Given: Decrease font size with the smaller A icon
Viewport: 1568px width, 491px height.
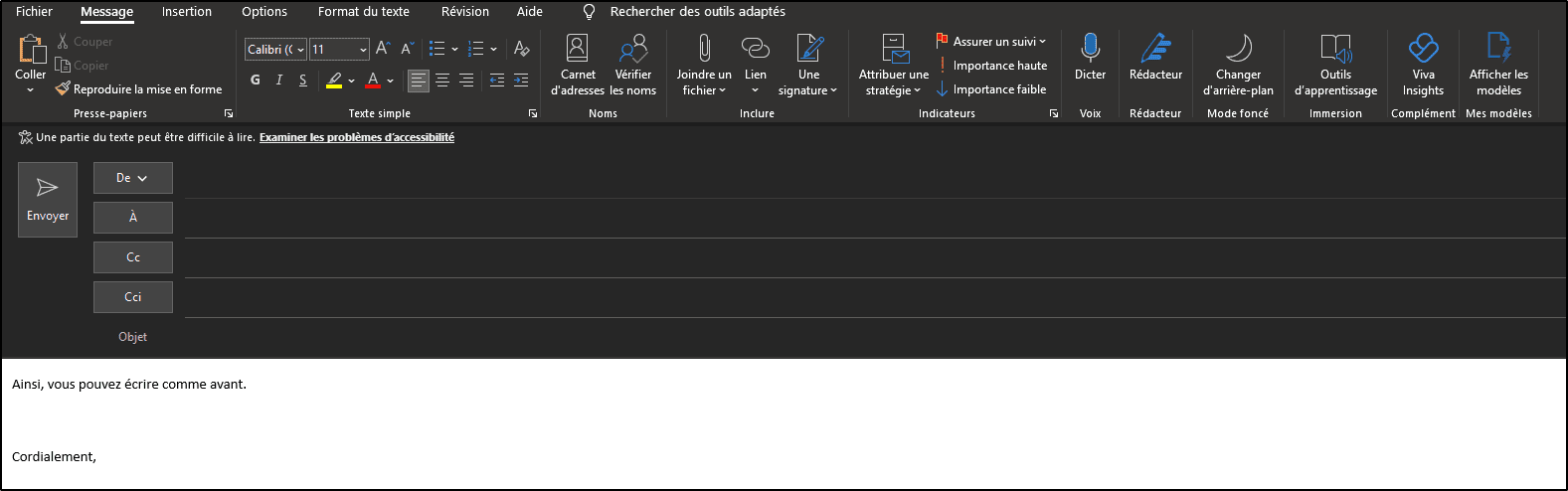Looking at the screenshot, I should pyautogui.click(x=407, y=49).
